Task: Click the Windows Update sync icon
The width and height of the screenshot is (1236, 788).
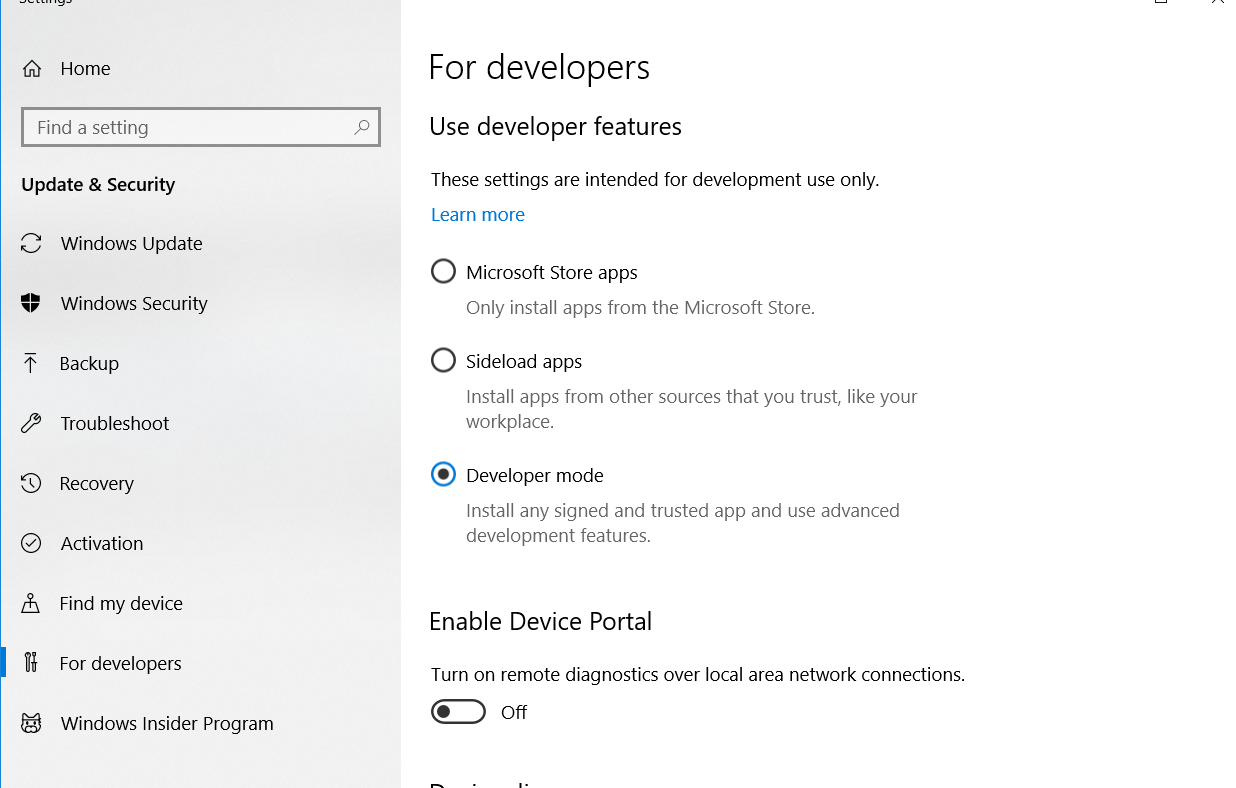Action: [31, 243]
